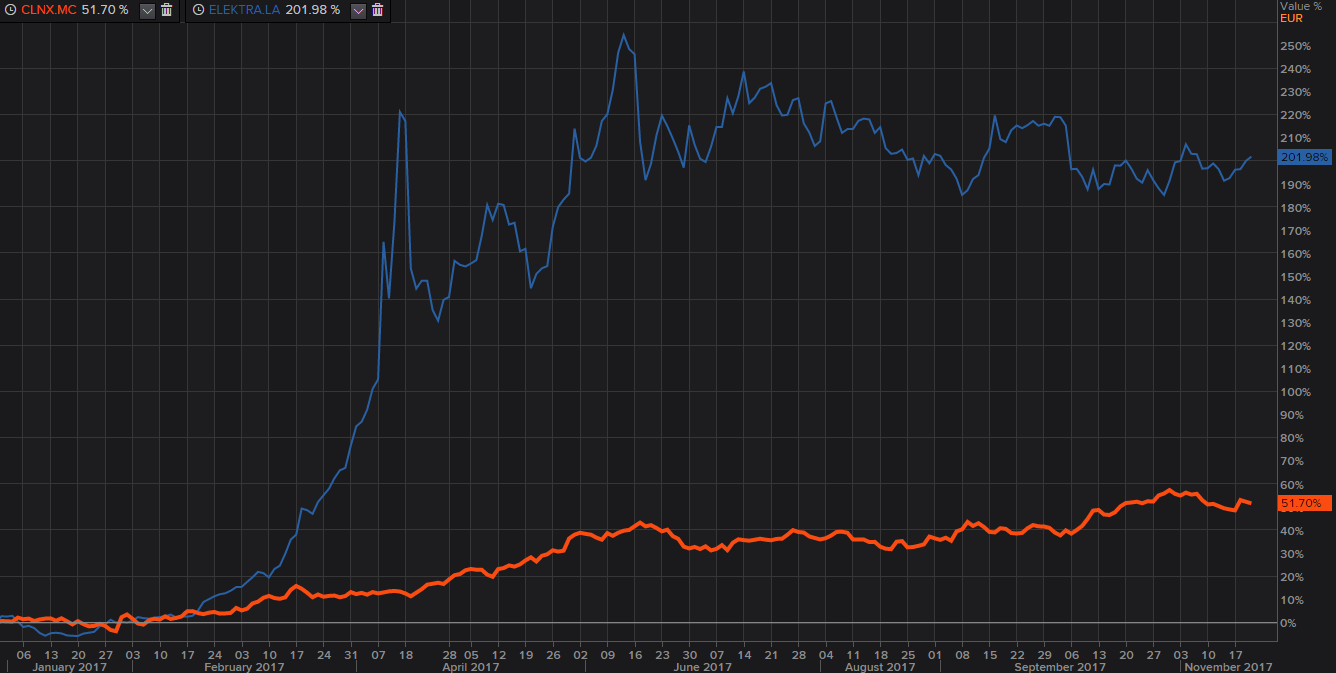The height and width of the screenshot is (673, 1336).
Task: Click the EUR currency label
Action: [x=1290, y=18]
